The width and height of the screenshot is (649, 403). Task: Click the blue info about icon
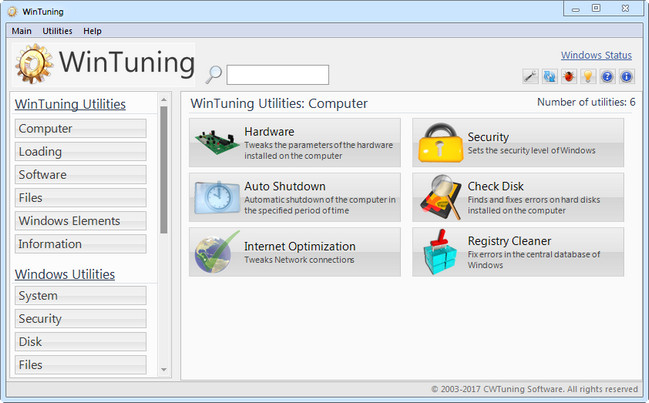click(x=627, y=77)
